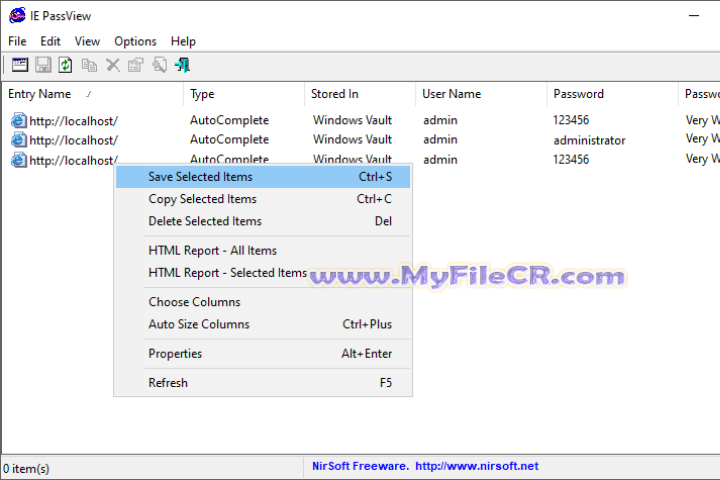Select HTML Report - All Items
The image size is (720, 480).
click(263, 250)
